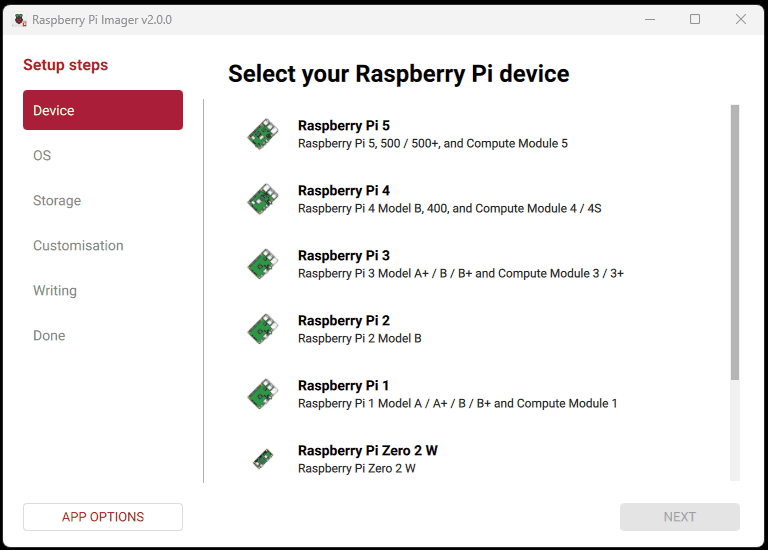Click the NEXT button
768x550 pixels.
point(679,517)
